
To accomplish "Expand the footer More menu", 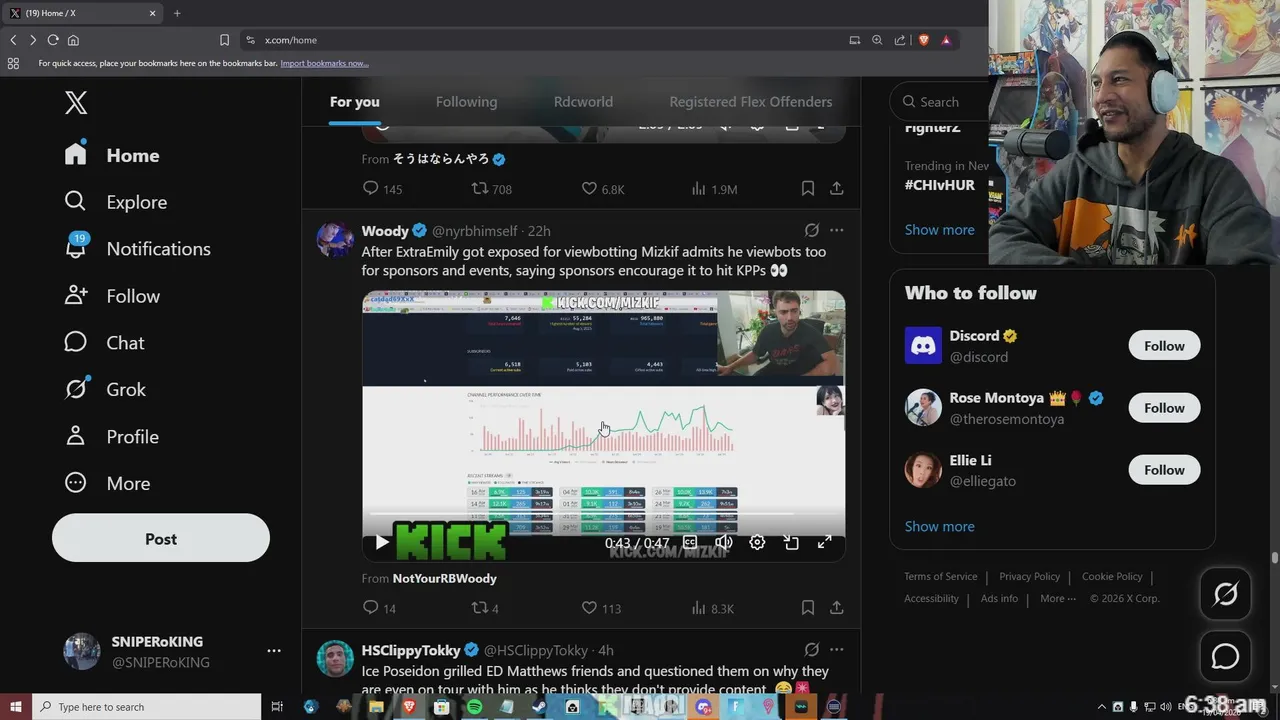I will [x=1058, y=598].
